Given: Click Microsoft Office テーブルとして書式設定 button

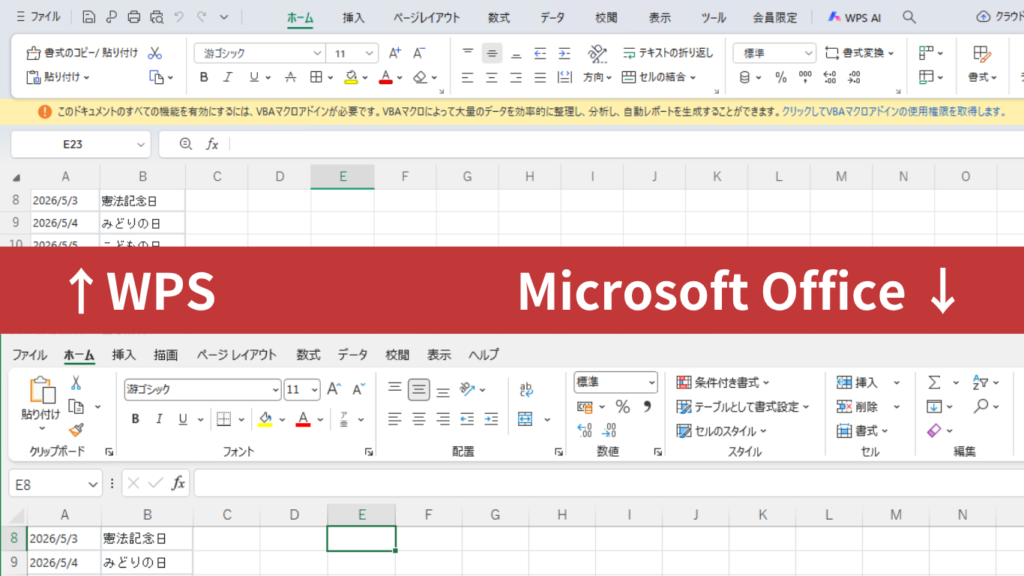Looking at the screenshot, I should [743, 407].
